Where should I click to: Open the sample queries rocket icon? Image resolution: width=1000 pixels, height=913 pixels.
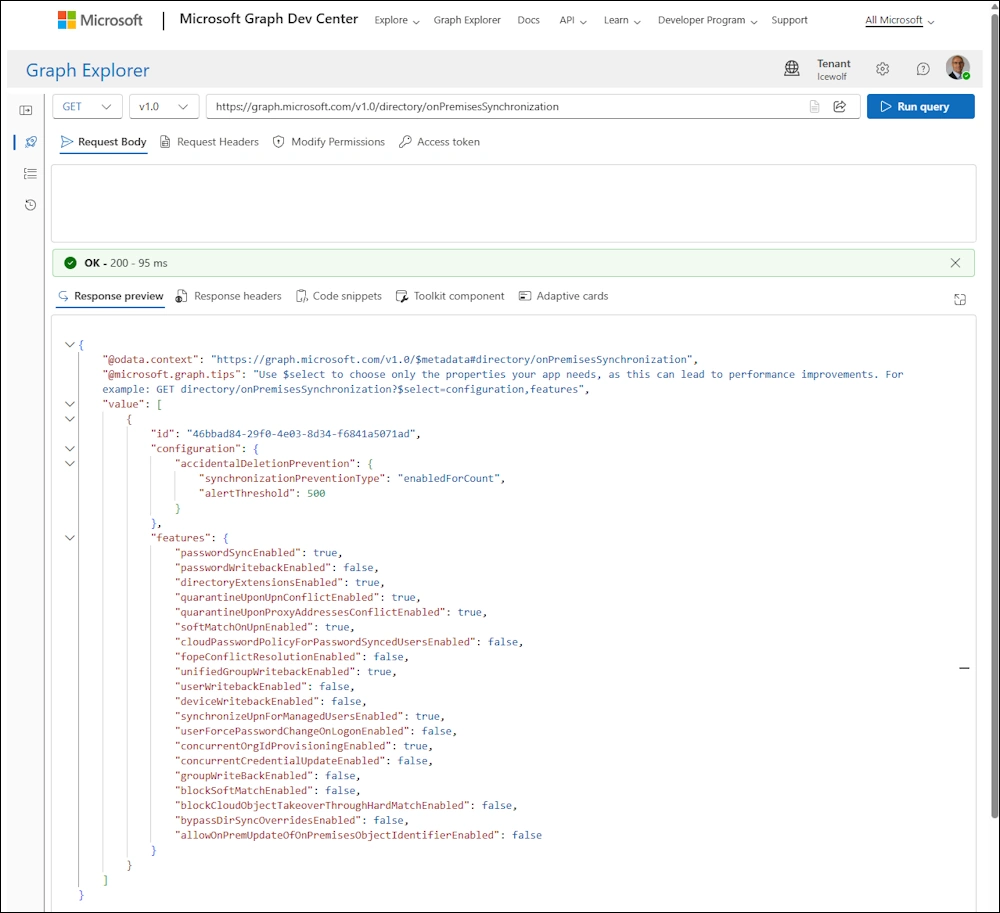pos(30,142)
